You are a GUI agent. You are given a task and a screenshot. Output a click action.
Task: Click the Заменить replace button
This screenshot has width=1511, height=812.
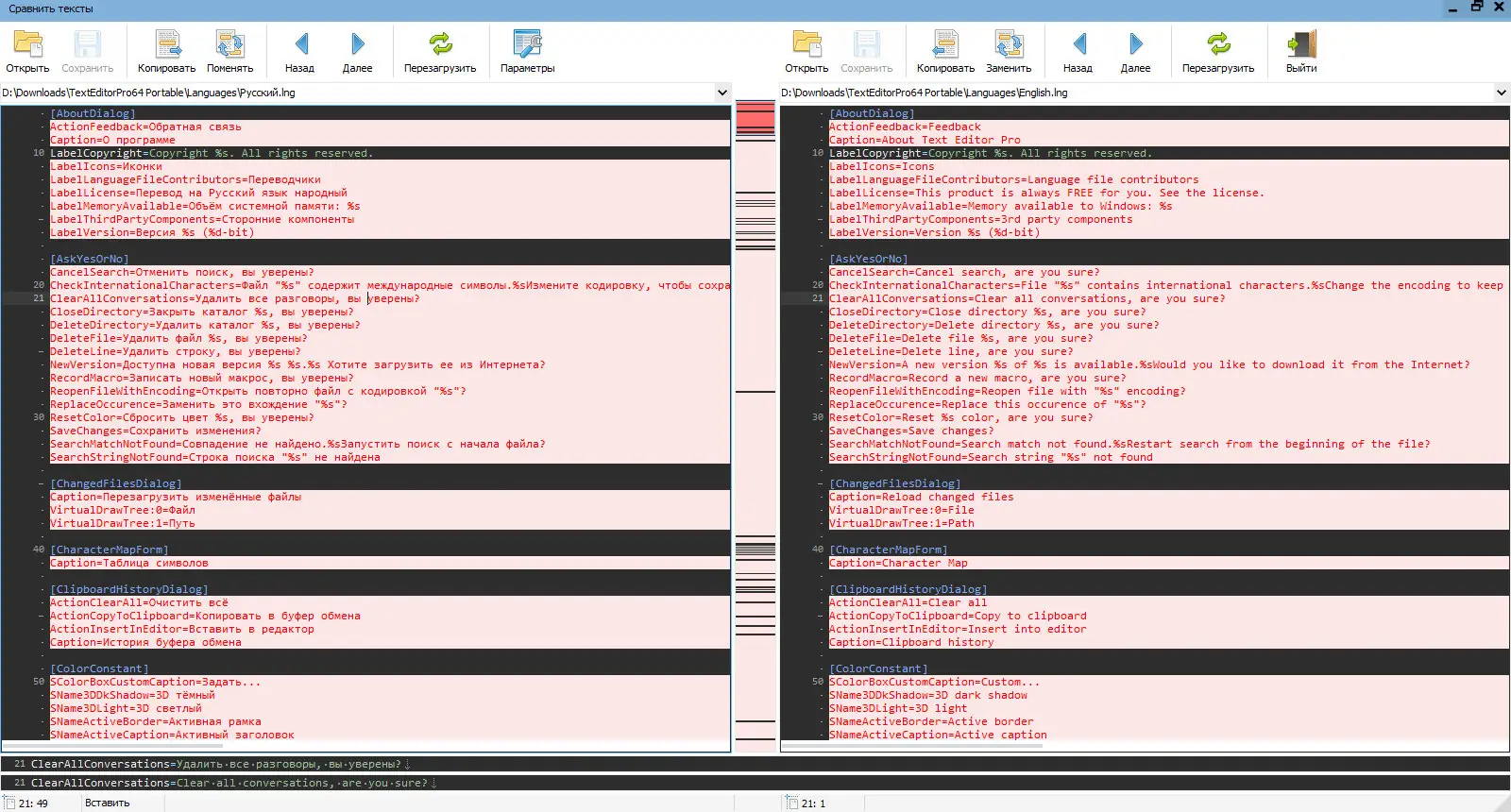pyautogui.click(x=1009, y=51)
